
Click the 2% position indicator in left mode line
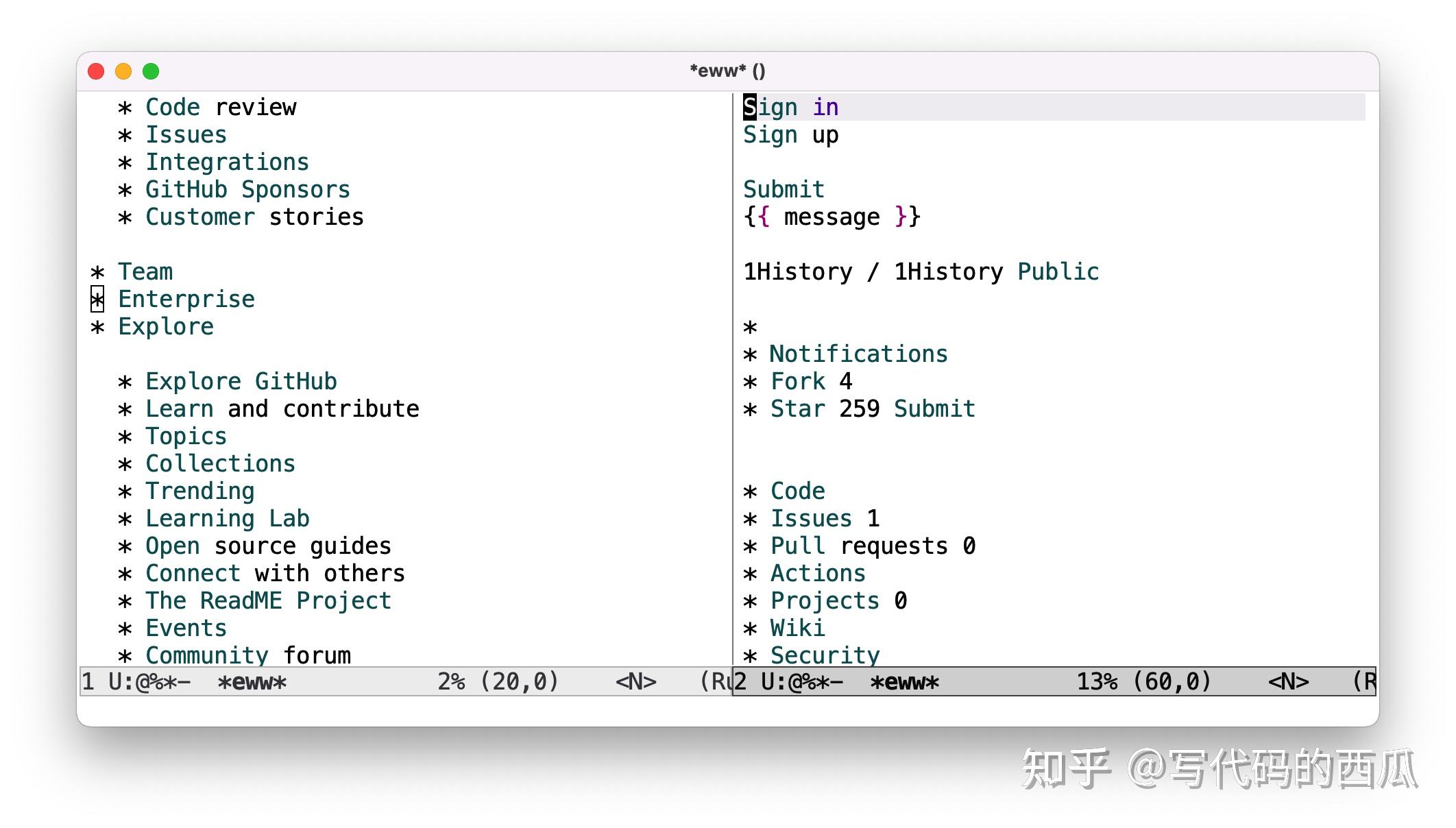pyautogui.click(x=451, y=682)
